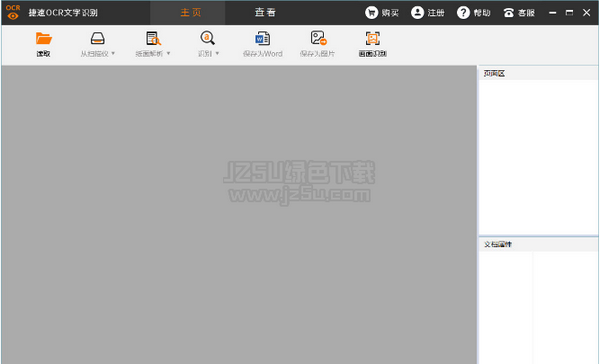This screenshot has width=600, height=364.
Task: Expand the 从扫描仪 dropdown arrow
Action: pyautogui.click(x=113, y=53)
